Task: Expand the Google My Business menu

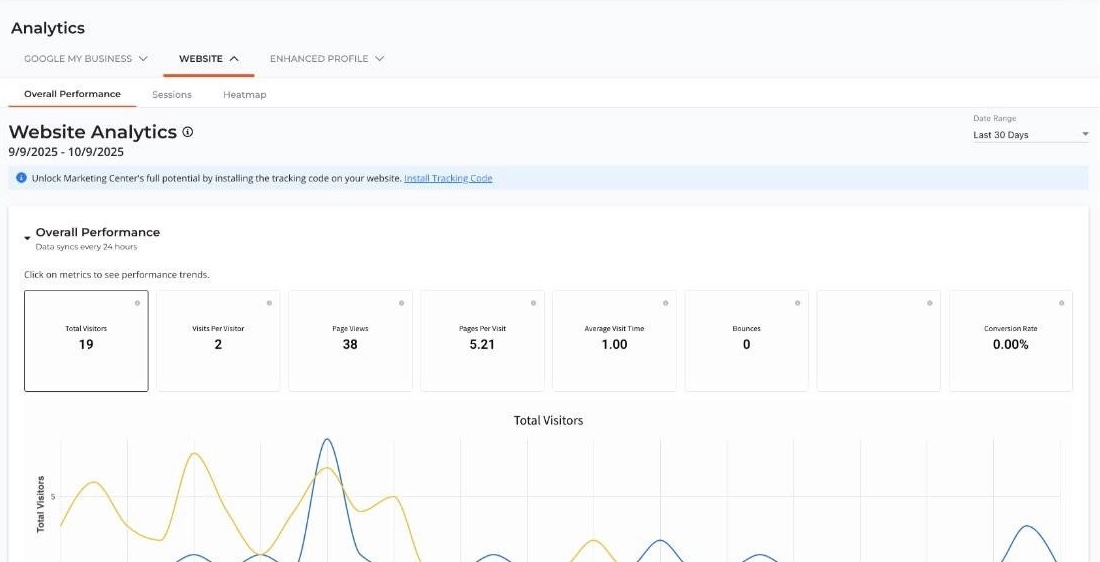Action: (86, 59)
